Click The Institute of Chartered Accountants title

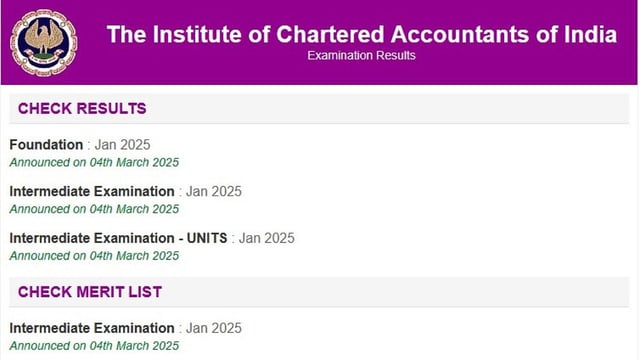point(362,34)
